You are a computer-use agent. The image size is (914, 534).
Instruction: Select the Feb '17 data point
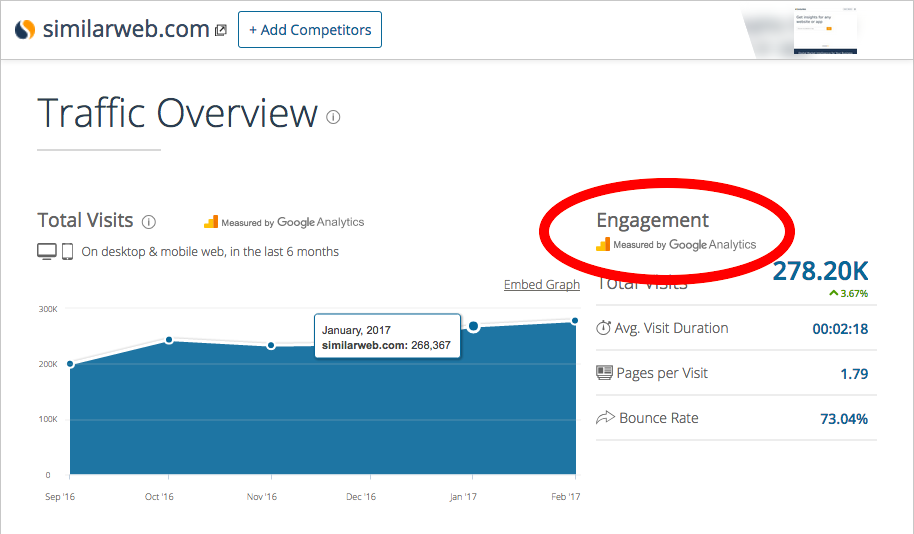tap(575, 321)
